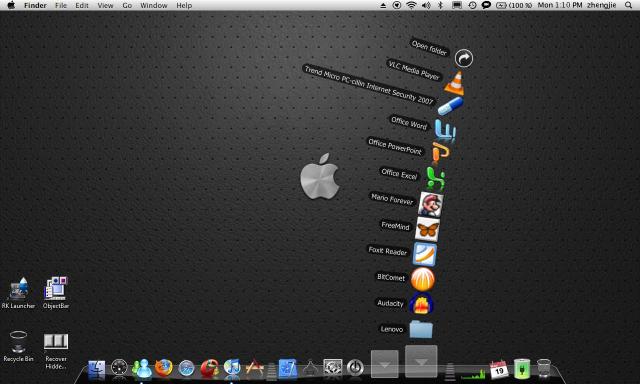
Task: Start Mario Forever game icon
Action: point(430,204)
